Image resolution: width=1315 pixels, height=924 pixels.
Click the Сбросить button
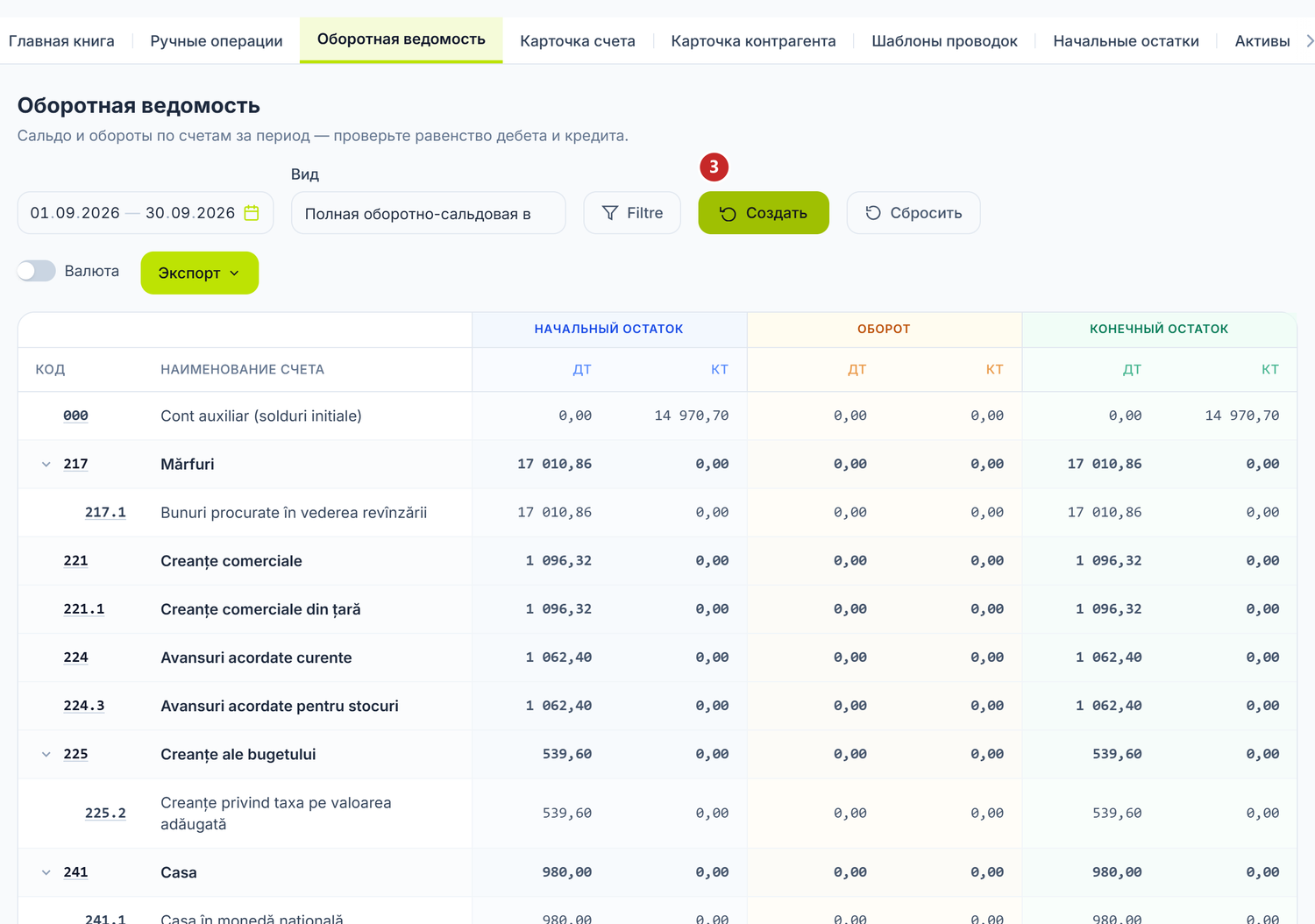[913, 213]
